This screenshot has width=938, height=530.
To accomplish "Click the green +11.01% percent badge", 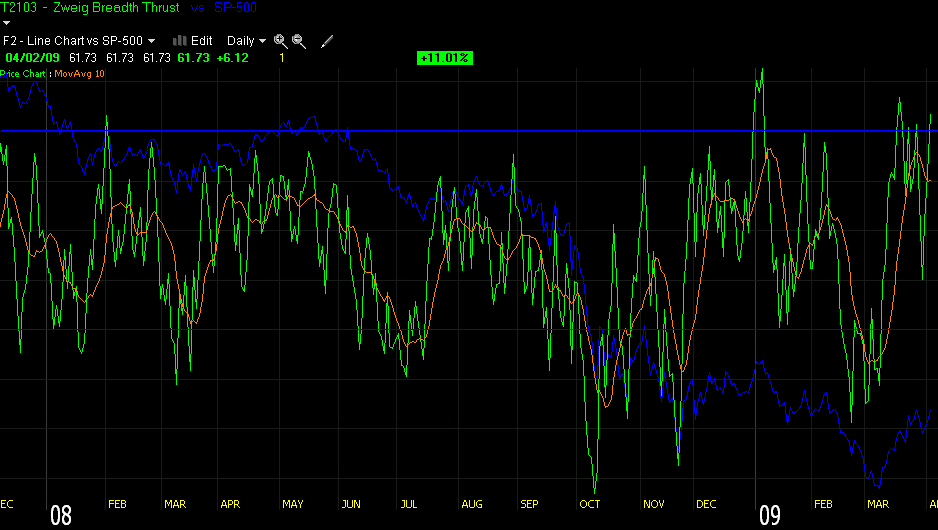I will 445,58.
